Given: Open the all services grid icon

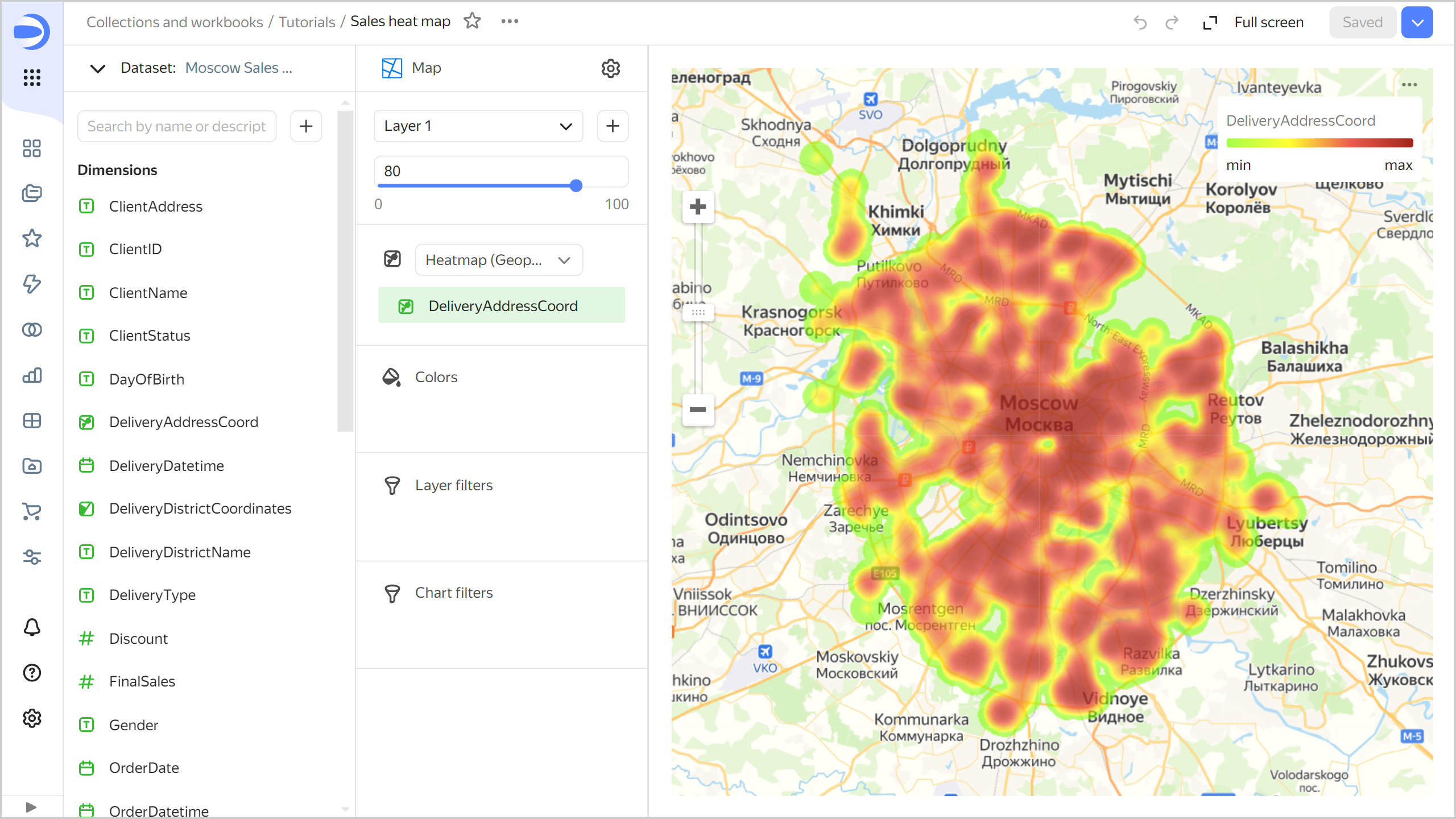Looking at the screenshot, I should (32, 77).
